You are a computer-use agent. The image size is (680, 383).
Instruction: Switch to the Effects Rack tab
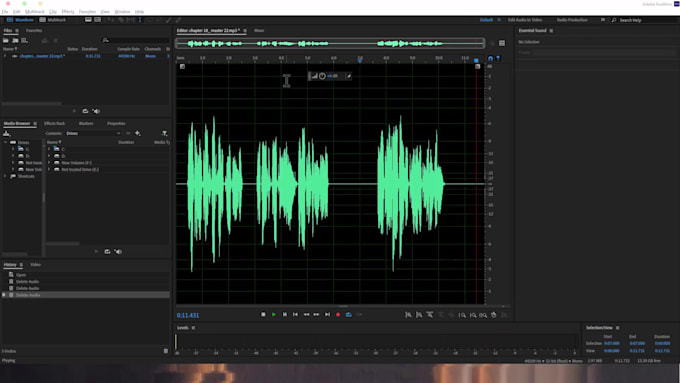pos(54,124)
